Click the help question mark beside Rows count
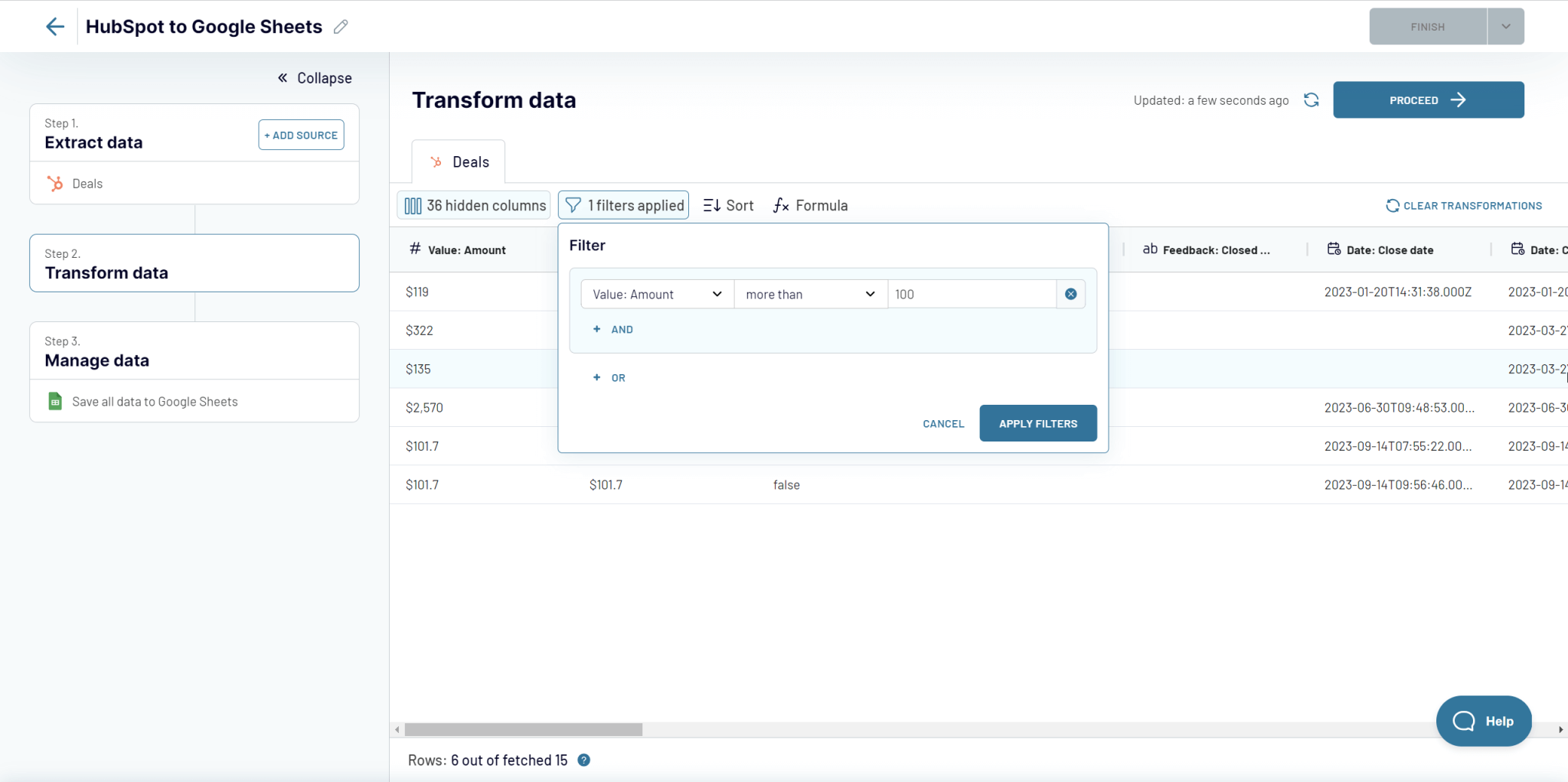The width and height of the screenshot is (1568, 782). point(583,760)
